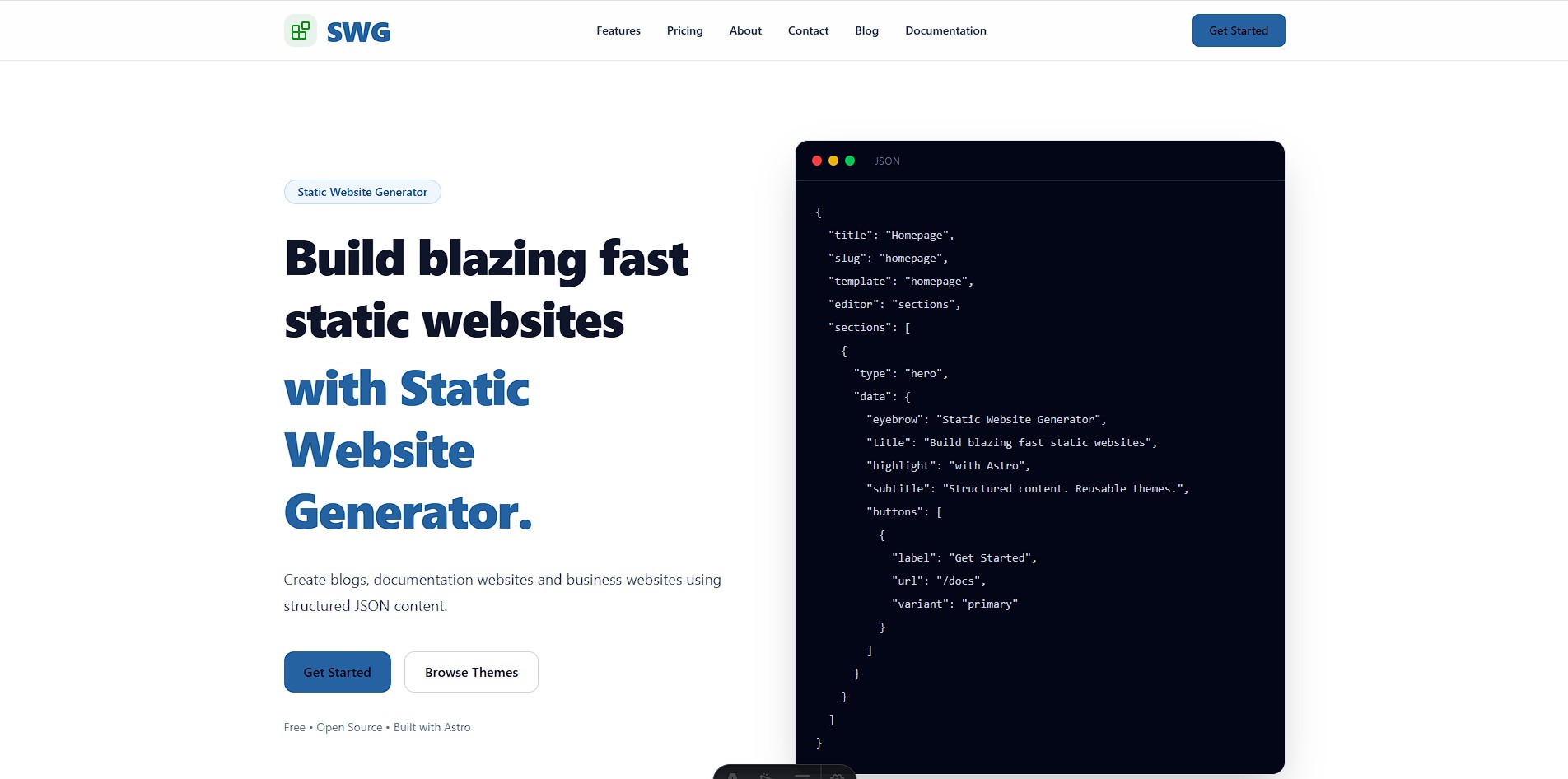
Task: Navigate to the Contact page
Action: tap(809, 30)
